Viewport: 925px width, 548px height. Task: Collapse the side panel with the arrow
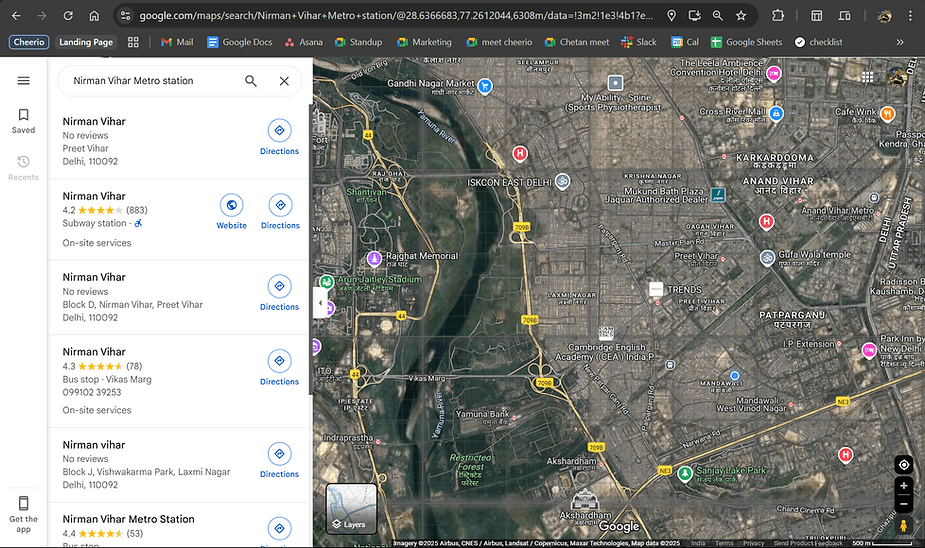coord(320,303)
